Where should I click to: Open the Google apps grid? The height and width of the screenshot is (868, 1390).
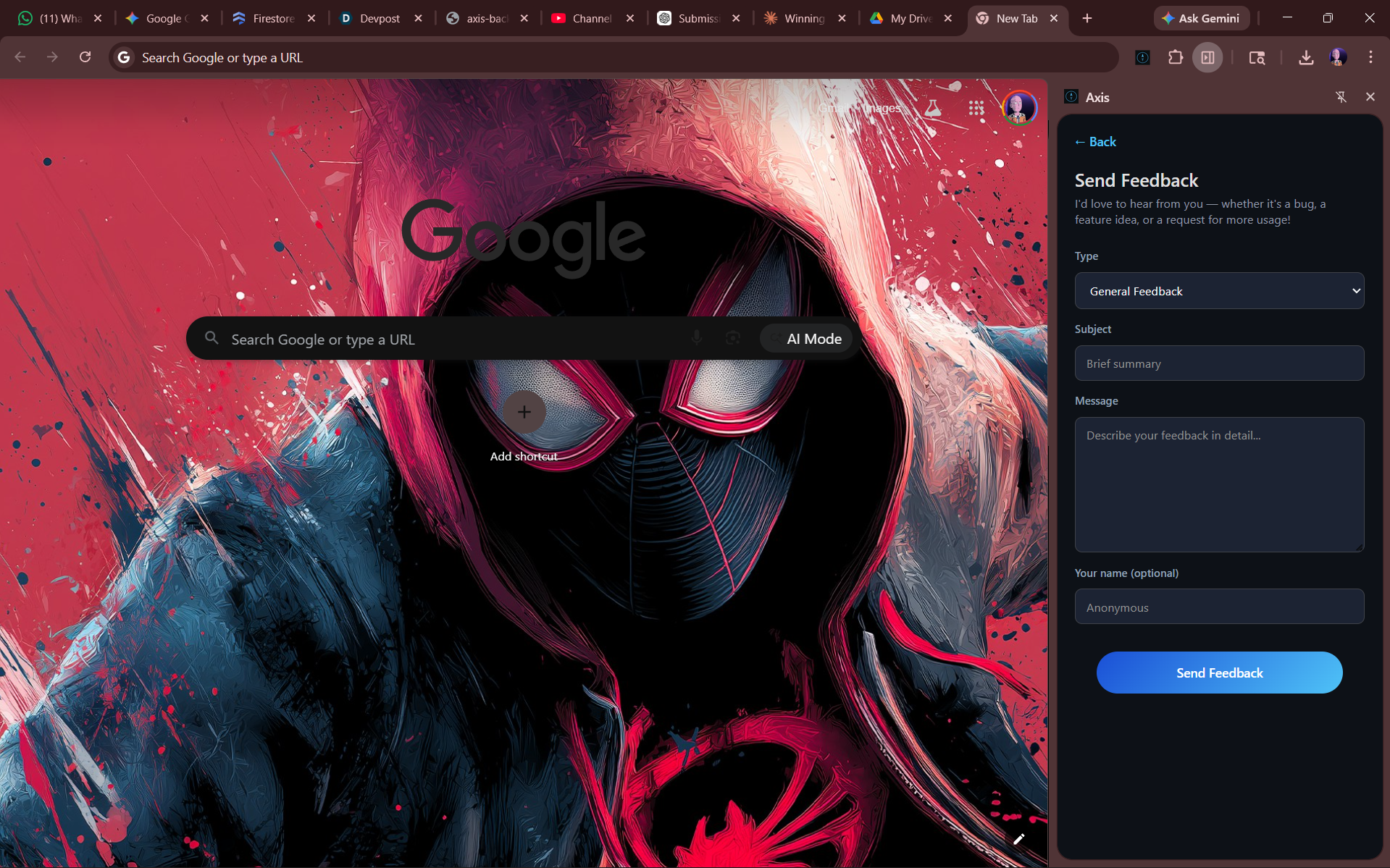click(x=976, y=108)
